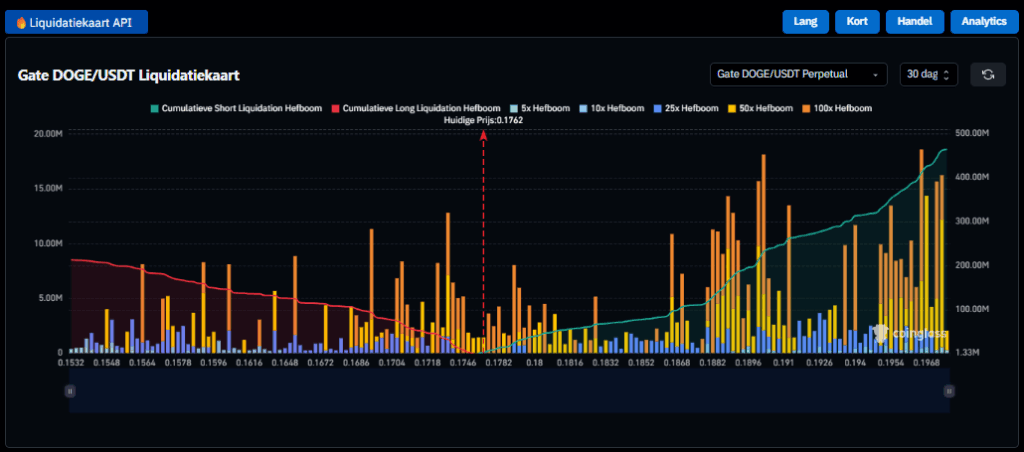The width and height of the screenshot is (1024, 452).
Task: Open the Gate DOGE/USDT Perpetual dropdown
Action: (798, 75)
